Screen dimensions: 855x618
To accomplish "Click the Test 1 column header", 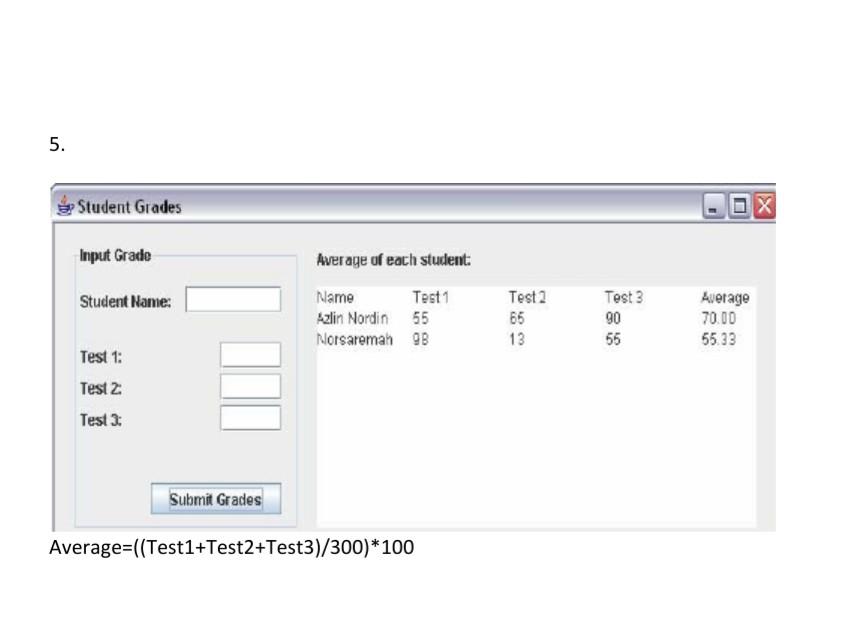I will pyautogui.click(x=429, y=297).
